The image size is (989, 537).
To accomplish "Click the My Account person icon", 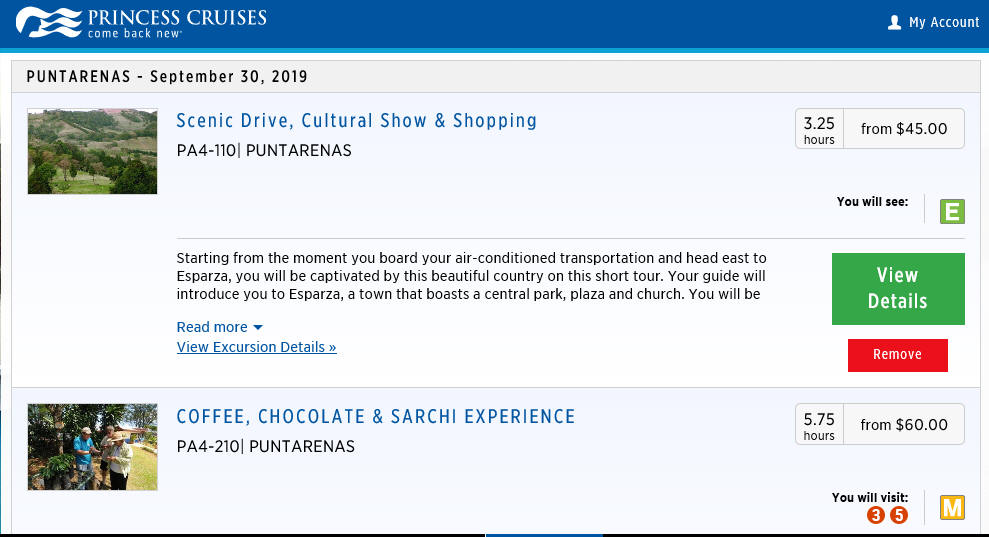I will pos(894,23).
